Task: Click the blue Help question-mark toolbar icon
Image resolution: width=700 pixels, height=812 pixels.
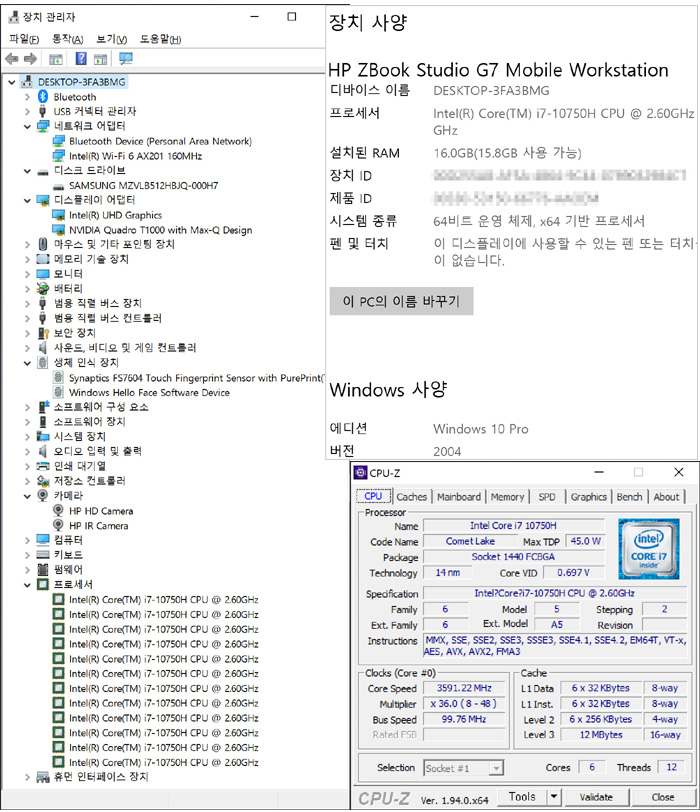Action: (x=81, y=59)
